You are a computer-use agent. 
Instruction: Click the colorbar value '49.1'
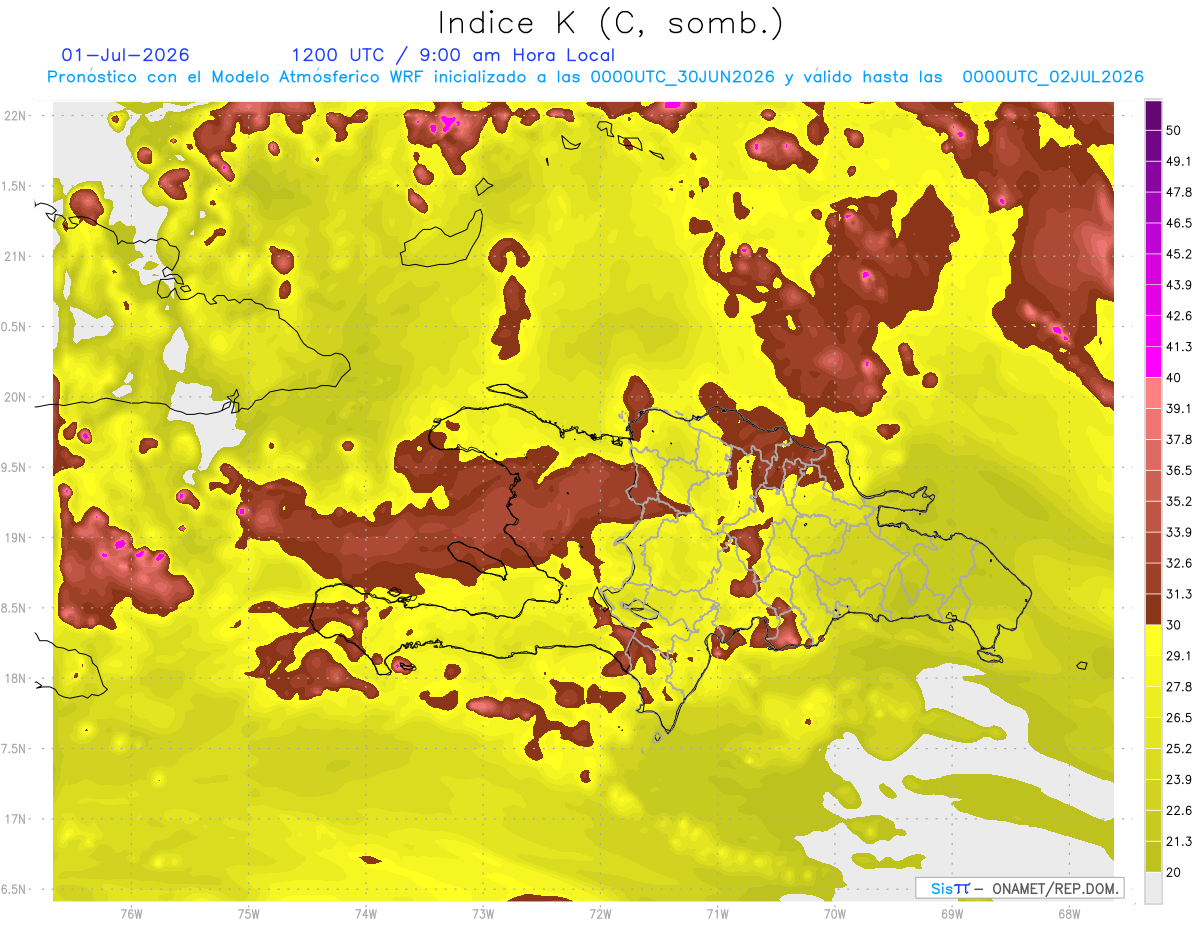tap(1179, 161)
